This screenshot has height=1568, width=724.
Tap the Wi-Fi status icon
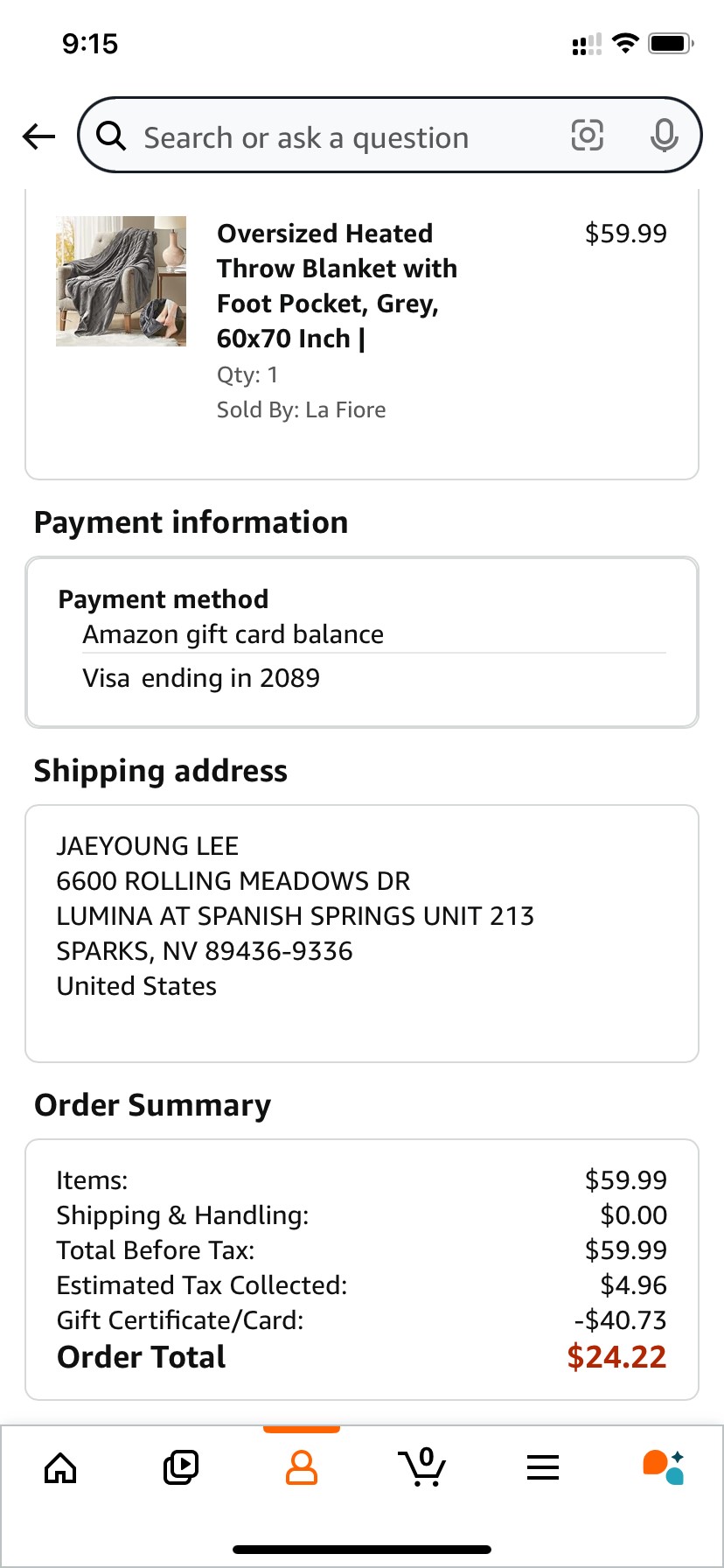tap(625, 43)
